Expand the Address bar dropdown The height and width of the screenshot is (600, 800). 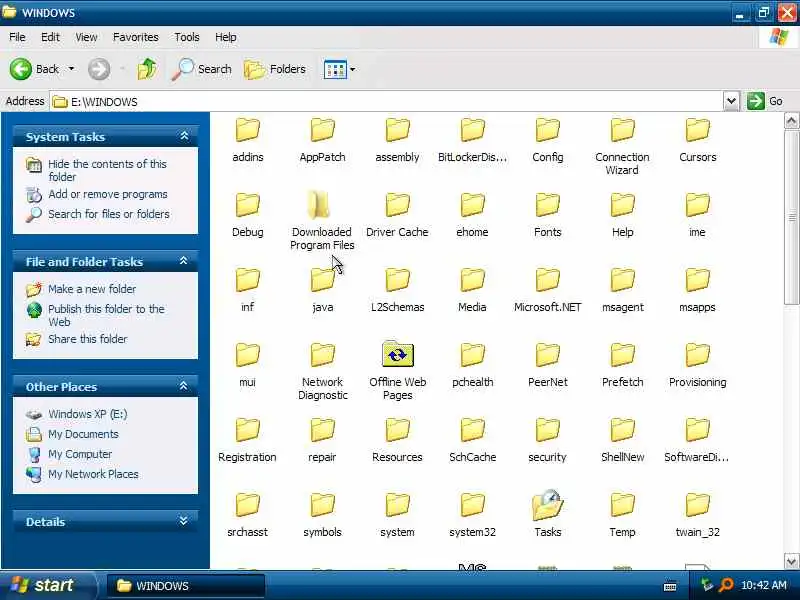(x=731, y=101)
